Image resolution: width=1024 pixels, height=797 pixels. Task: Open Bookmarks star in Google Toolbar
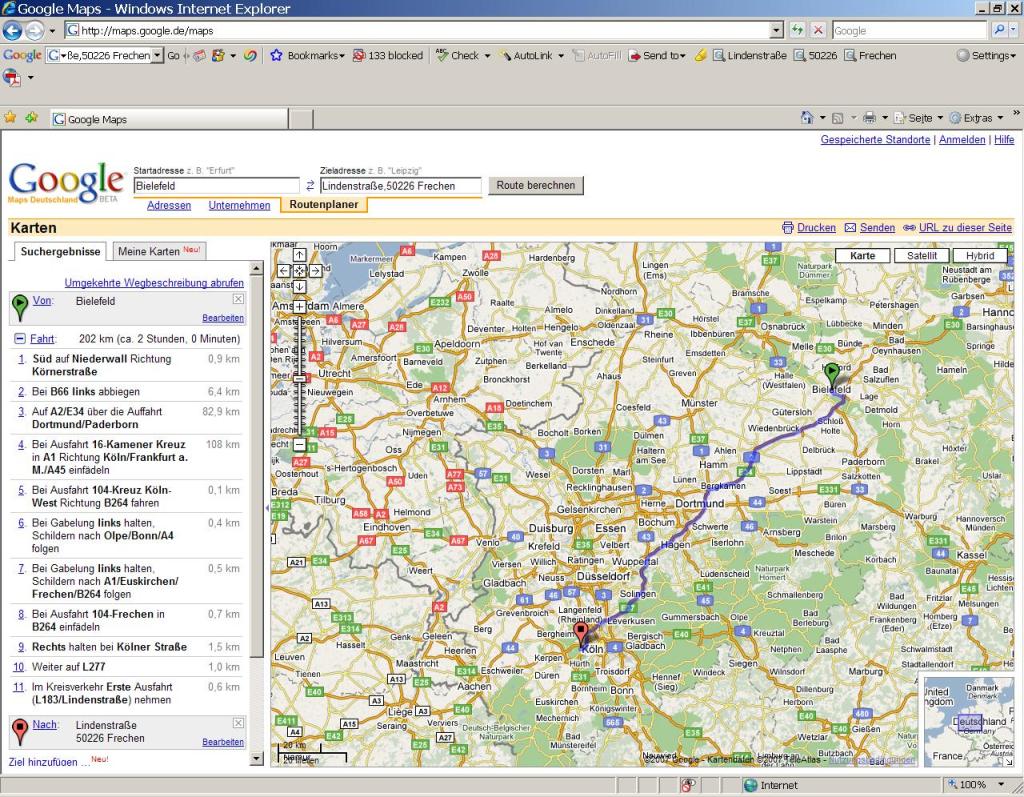pyautogui.click(x=307, y=56)
